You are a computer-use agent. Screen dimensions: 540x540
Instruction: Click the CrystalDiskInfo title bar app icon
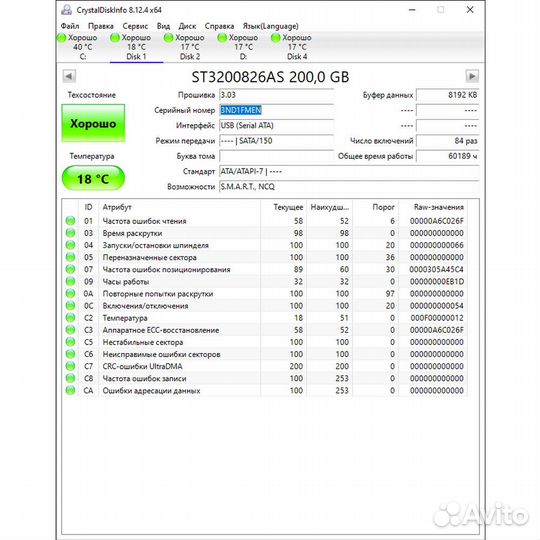click(66, 10)
